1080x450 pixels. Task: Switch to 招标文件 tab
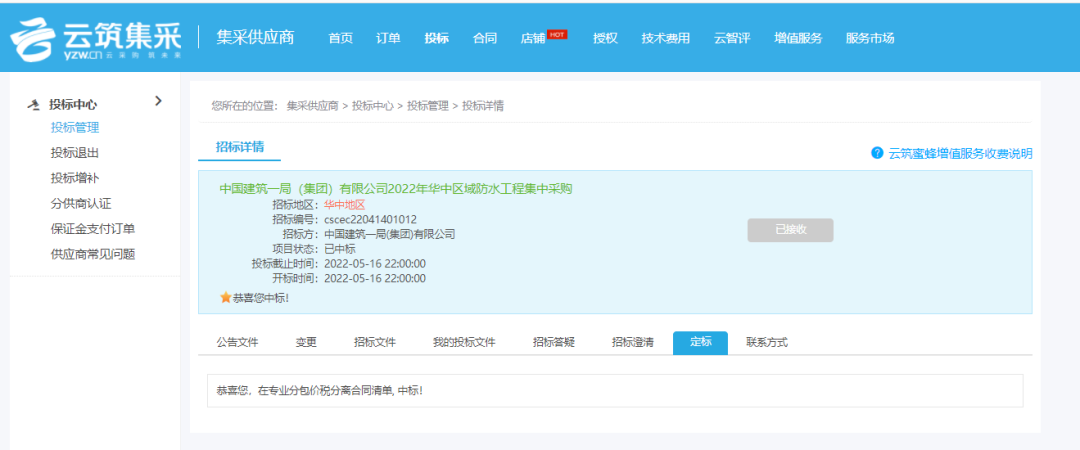point(375,342)
